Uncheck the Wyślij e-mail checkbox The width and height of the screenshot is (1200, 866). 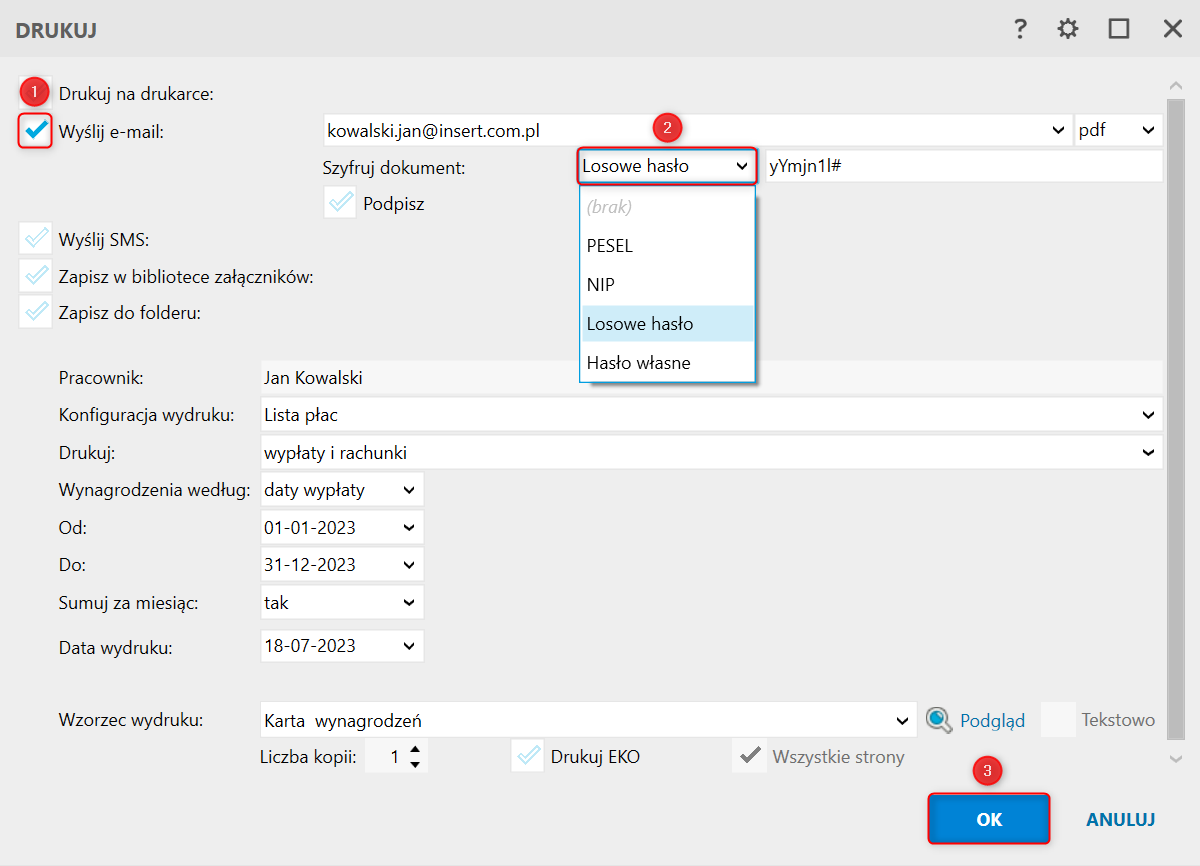(36, 130)
